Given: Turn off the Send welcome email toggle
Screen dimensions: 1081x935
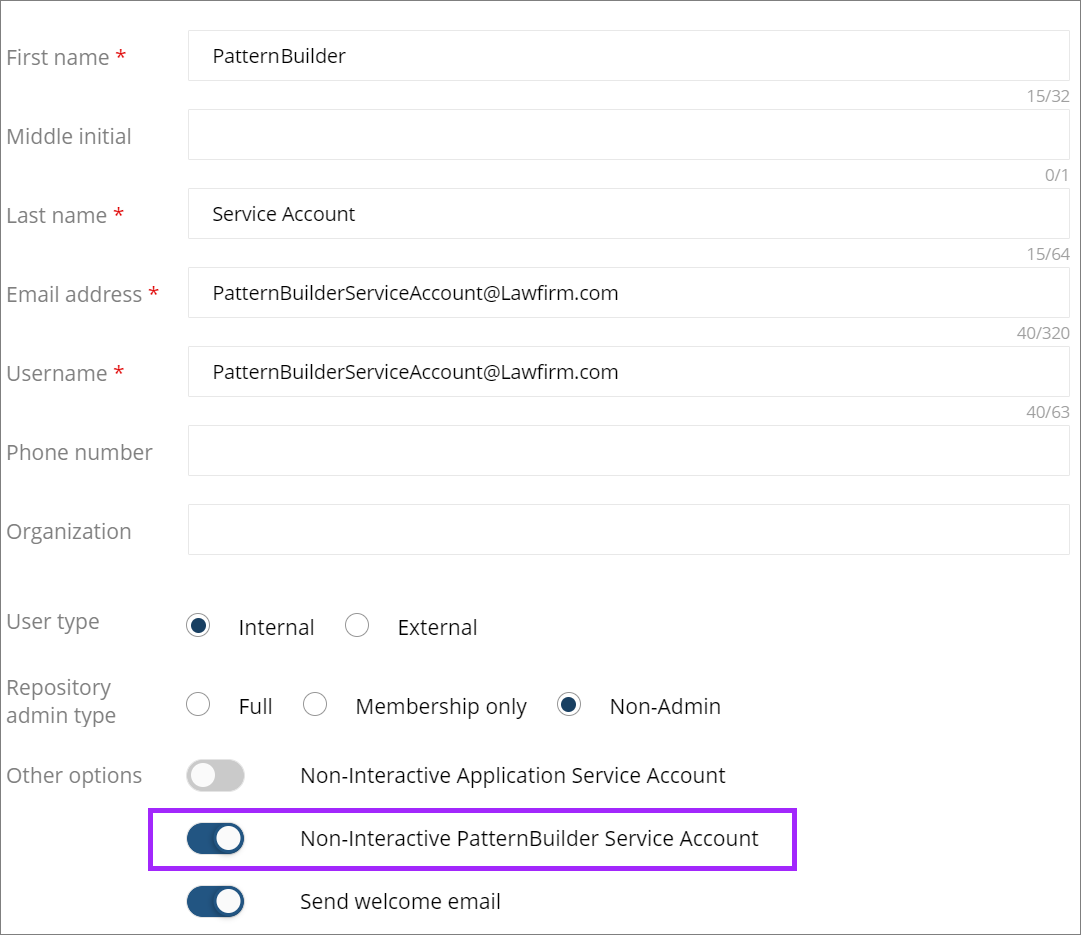Looking at the screenshot, I should click(x=216, y=901).
